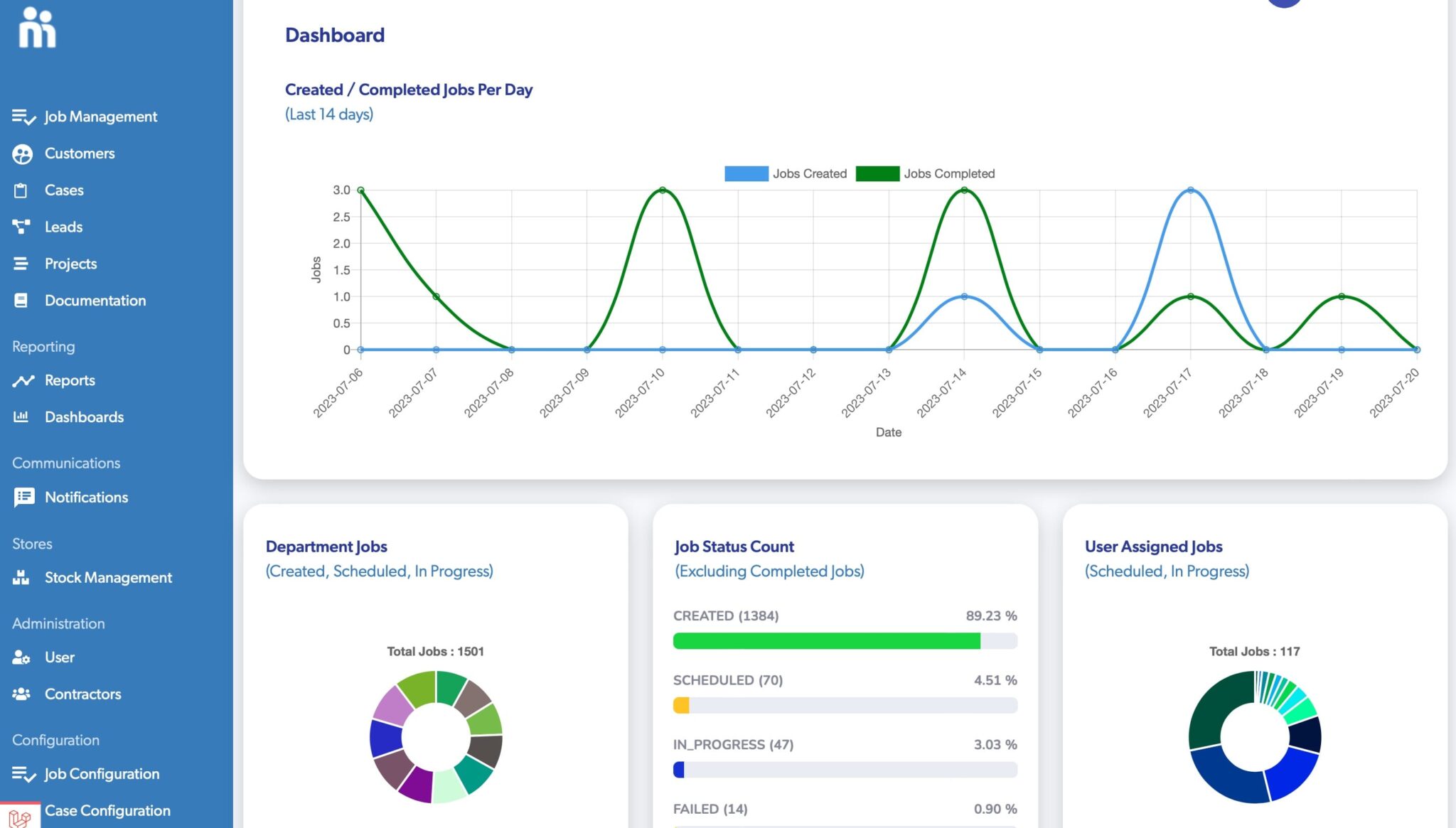
Task: Select Case Configuration in the sidebar
Action: coord(106,810)
